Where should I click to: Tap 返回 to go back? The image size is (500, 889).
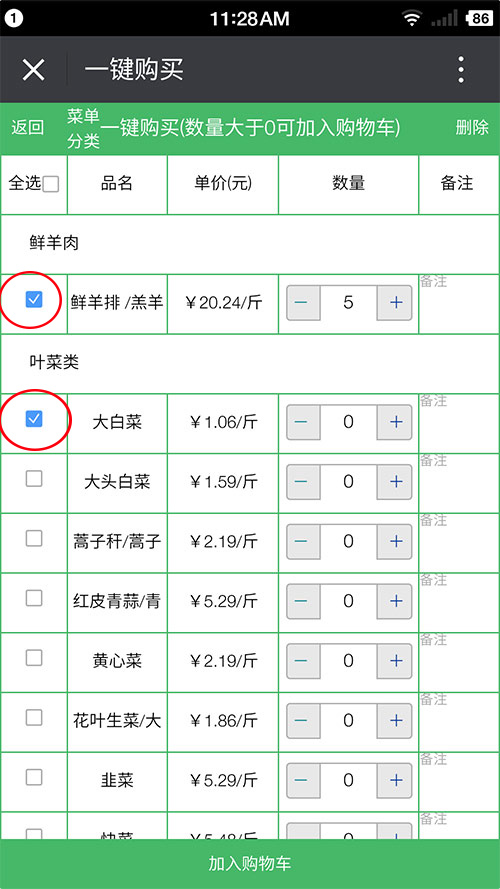pos(28,128)
